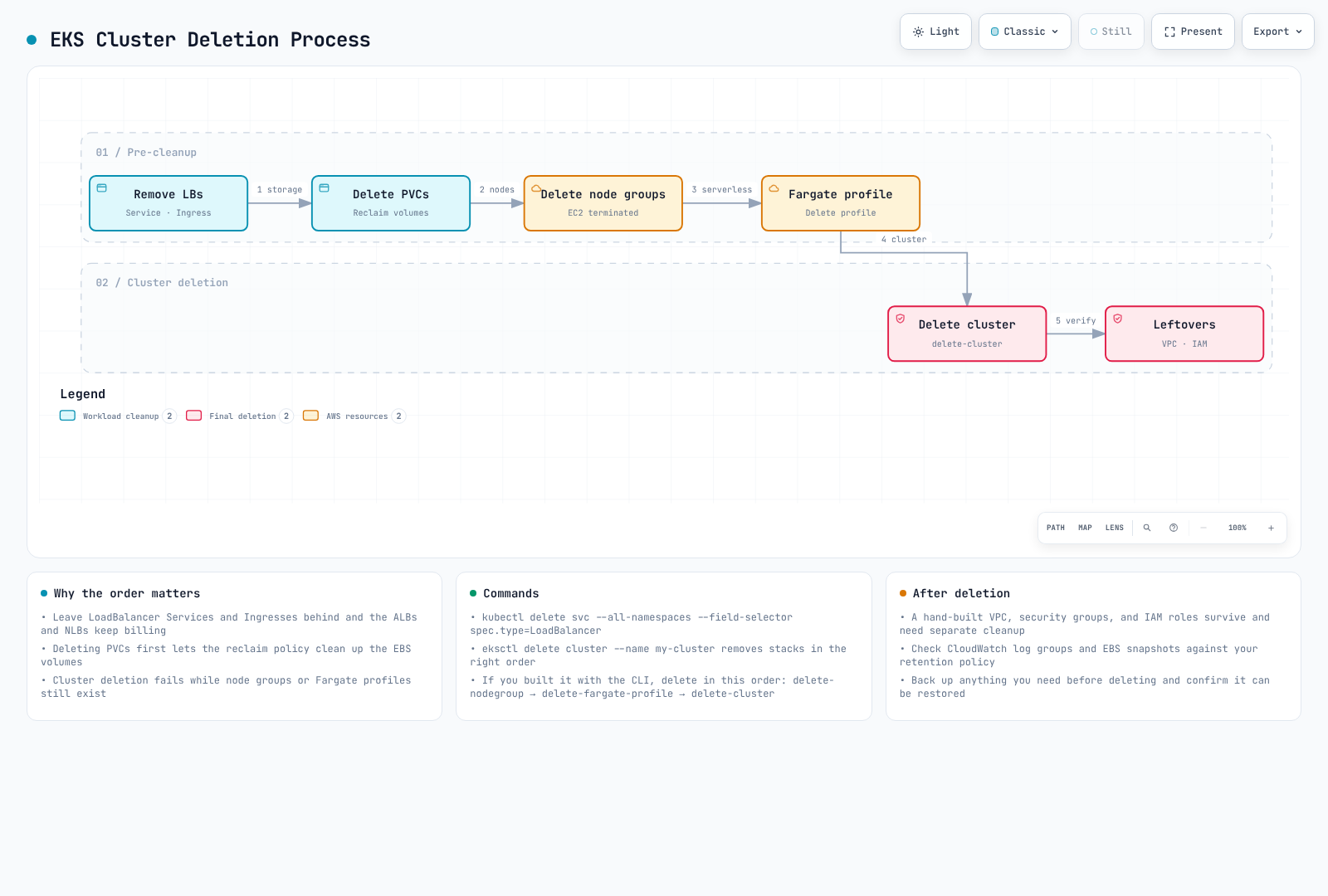Click the '5 verify' edge label

coord(1076,321)
